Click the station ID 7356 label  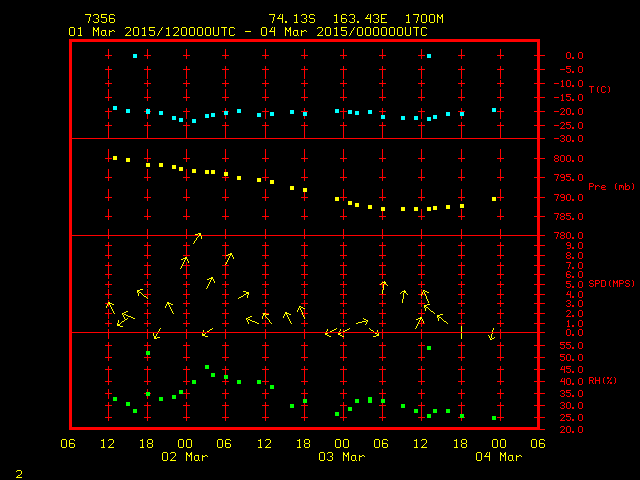(101, 19)
